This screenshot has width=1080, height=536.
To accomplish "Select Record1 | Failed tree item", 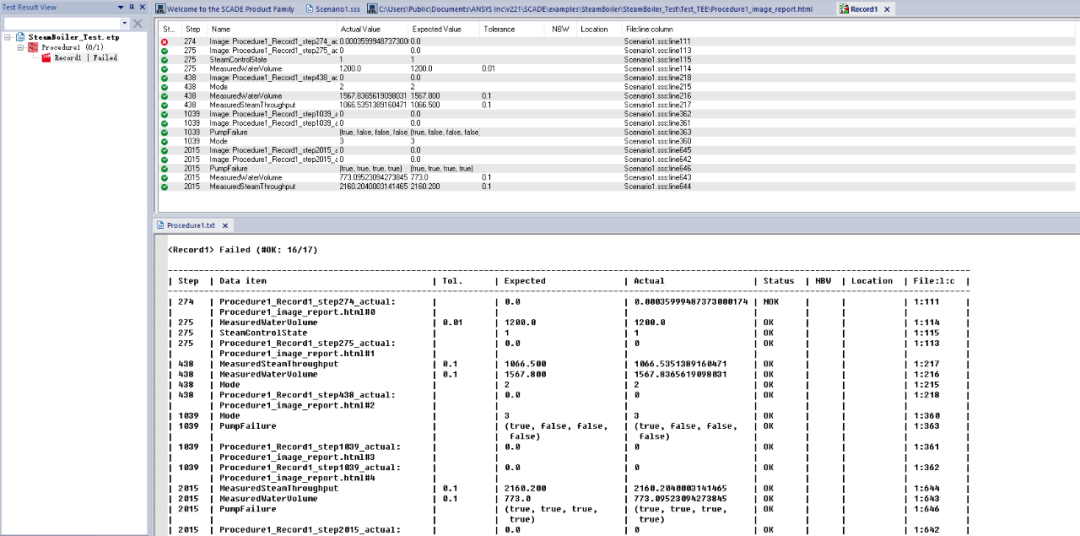I will tap(86, 58).
